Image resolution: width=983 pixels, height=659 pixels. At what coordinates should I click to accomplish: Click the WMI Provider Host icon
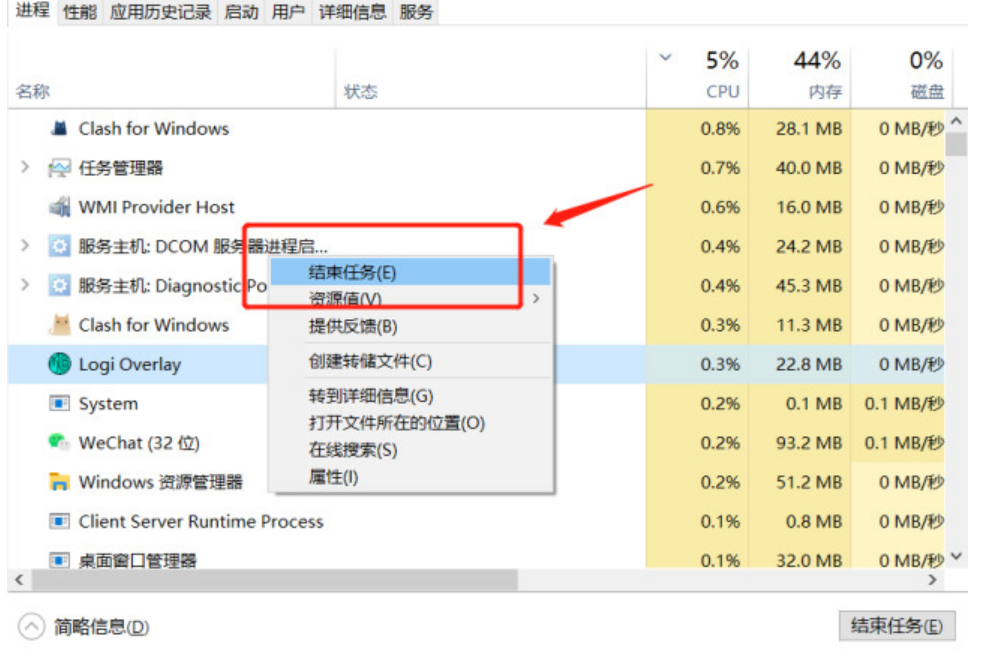click(x=60, y=207)
